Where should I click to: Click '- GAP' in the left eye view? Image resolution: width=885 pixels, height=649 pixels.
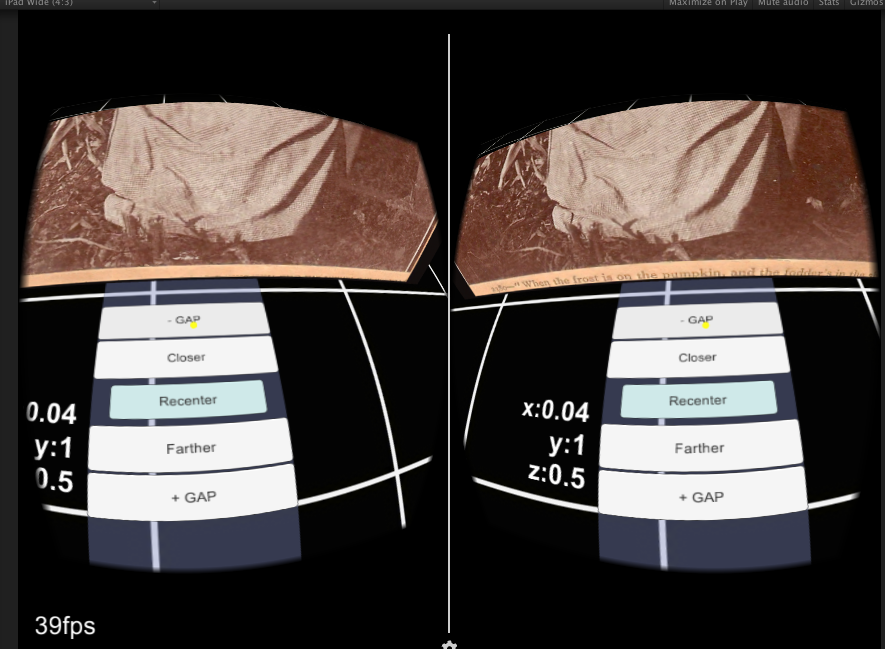coord(184,321)
